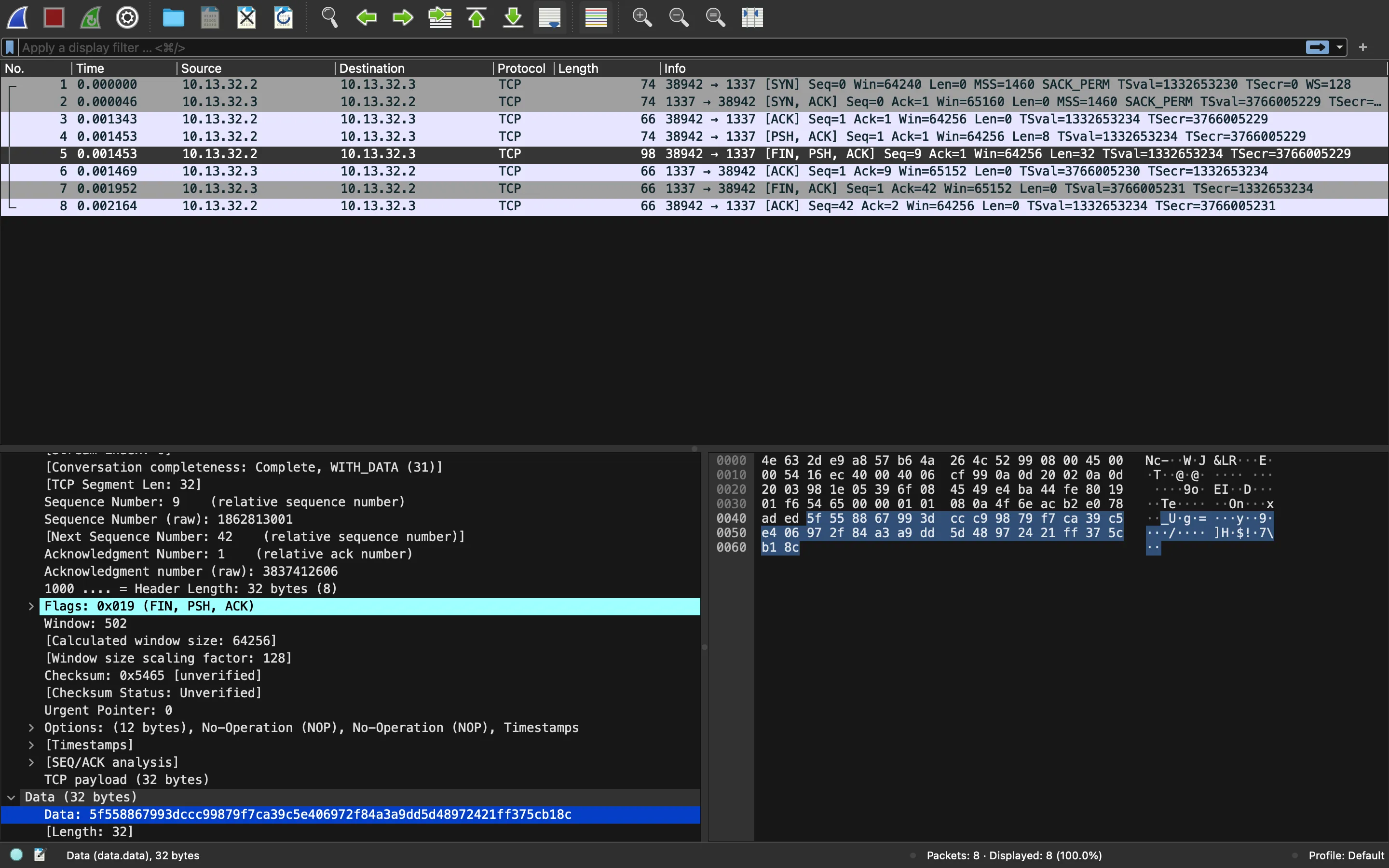Viewport: 1389px width, 868px height.
Task: Select packet 2 SYN, ACK row
Action: 694,102
